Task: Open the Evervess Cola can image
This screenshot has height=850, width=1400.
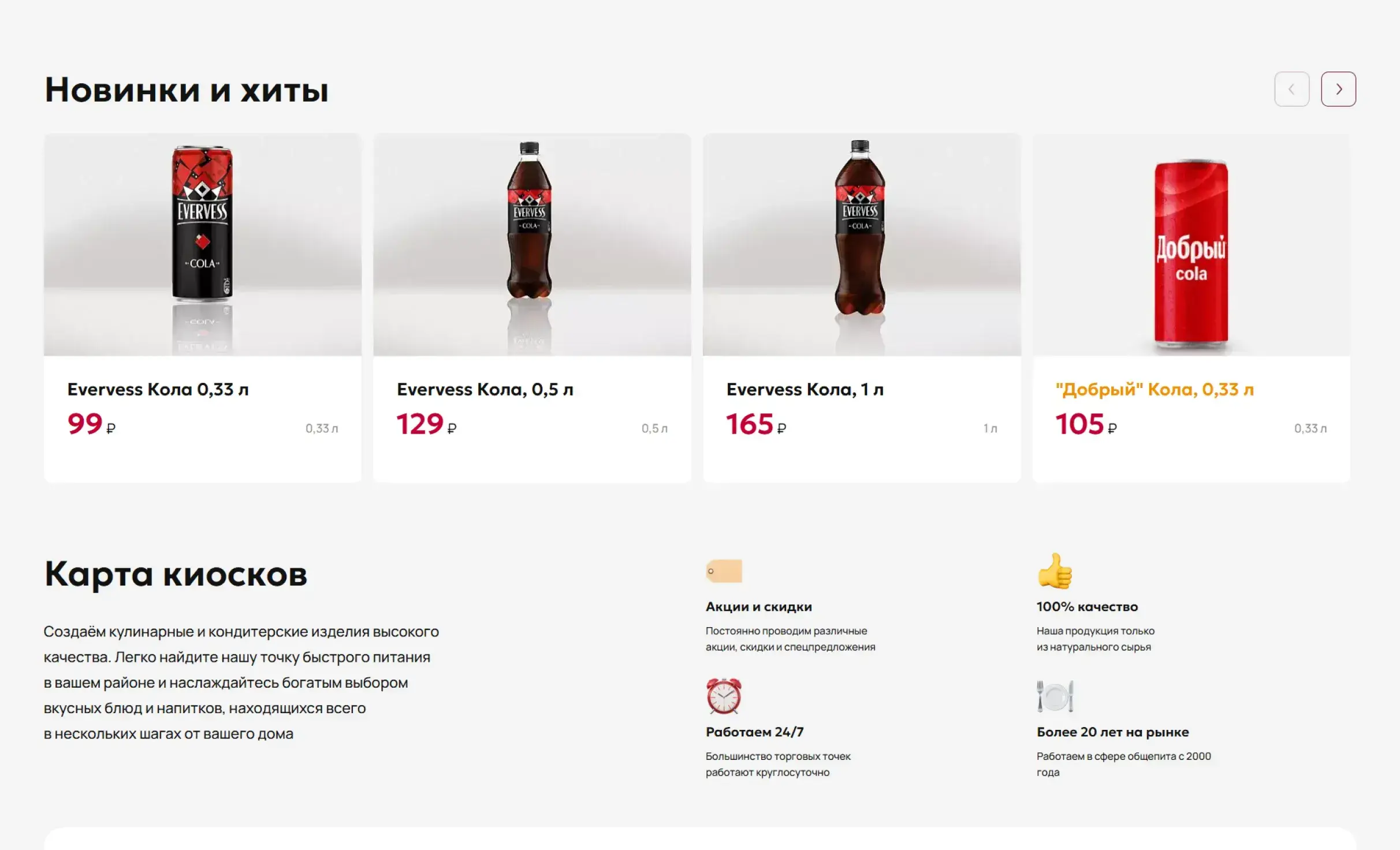Action: tap(203, 244)
